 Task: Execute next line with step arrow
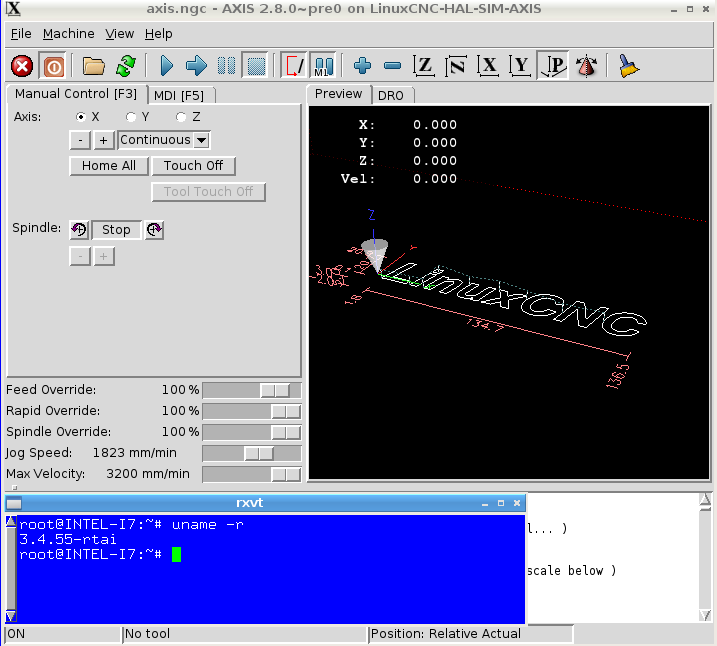point(196,66)
